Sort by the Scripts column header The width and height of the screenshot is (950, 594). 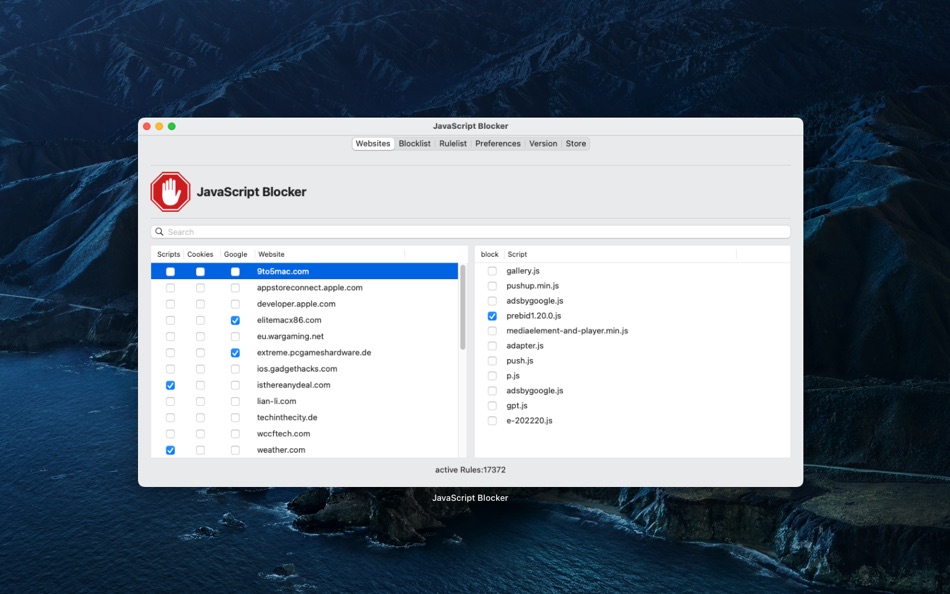click(x=168, y=255)
